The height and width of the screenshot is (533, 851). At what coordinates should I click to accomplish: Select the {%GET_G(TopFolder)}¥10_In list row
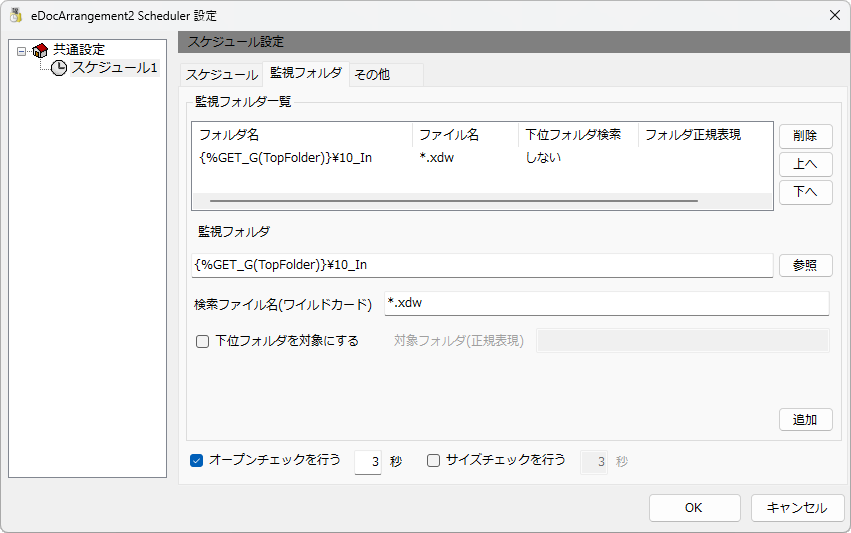(482, 158)
